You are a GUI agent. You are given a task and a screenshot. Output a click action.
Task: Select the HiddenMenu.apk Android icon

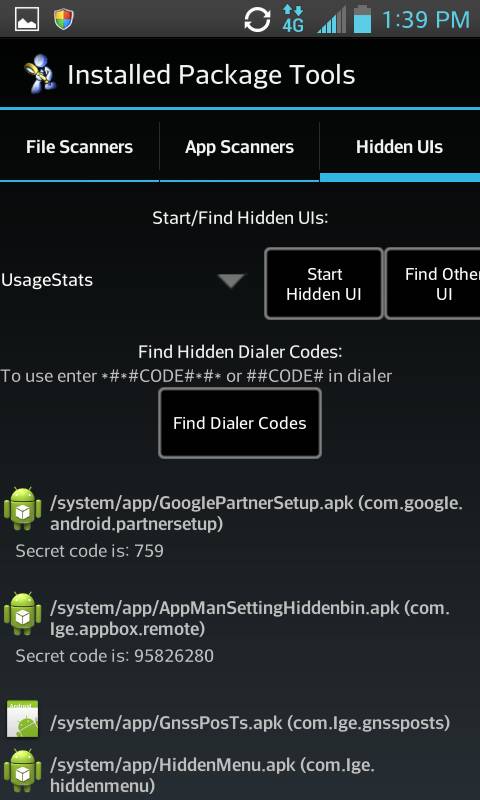click(22, 770)
